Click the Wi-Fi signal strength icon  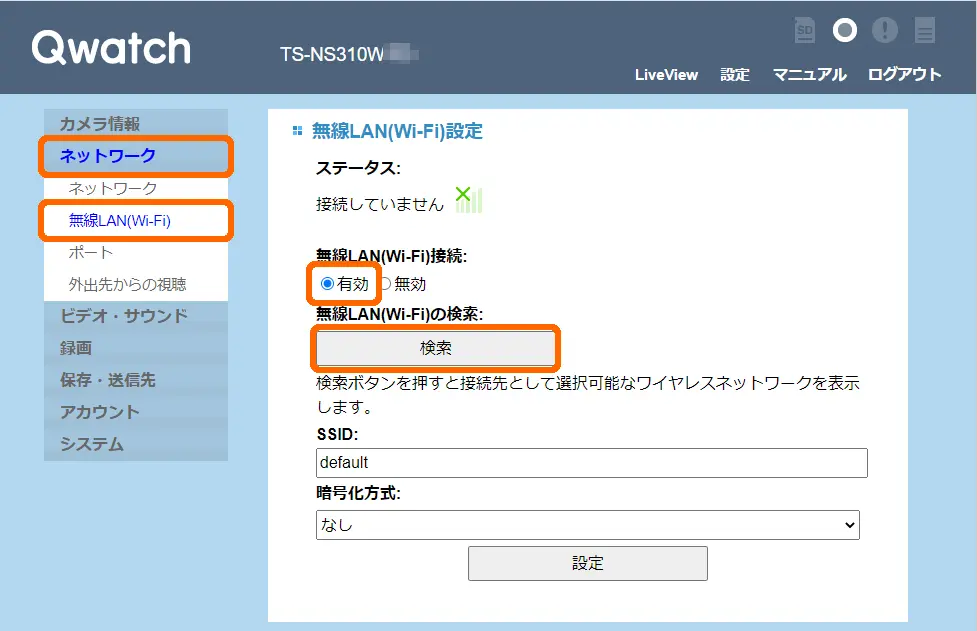click(x=468, y=200)
